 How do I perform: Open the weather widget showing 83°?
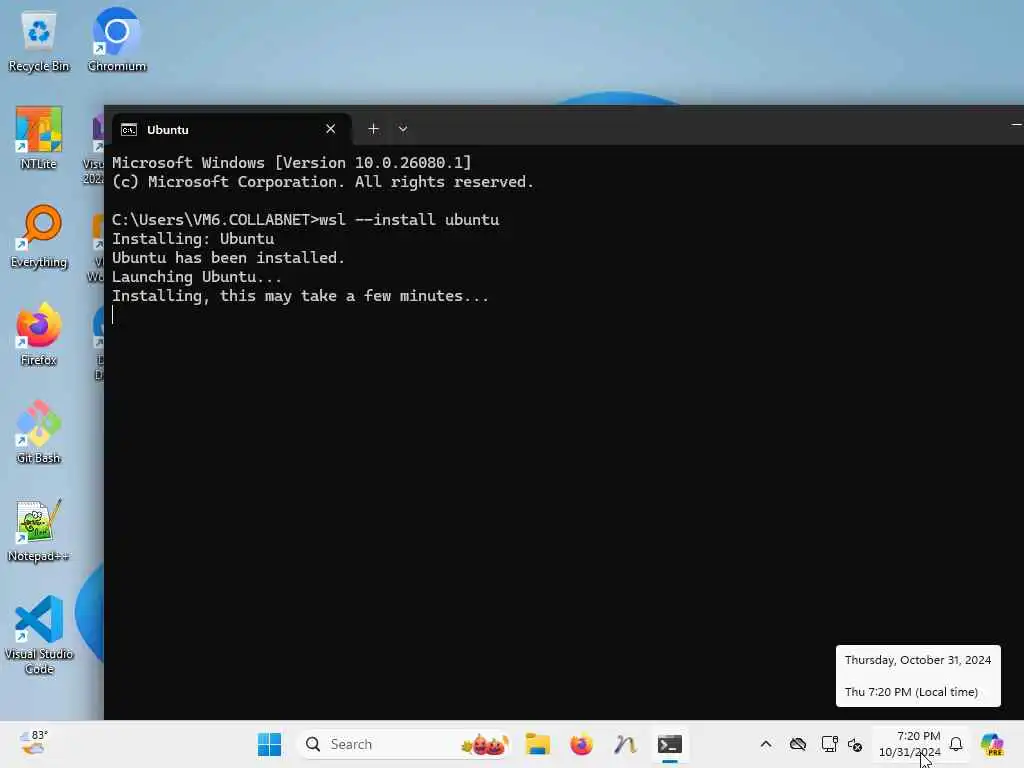click(33, 743)
